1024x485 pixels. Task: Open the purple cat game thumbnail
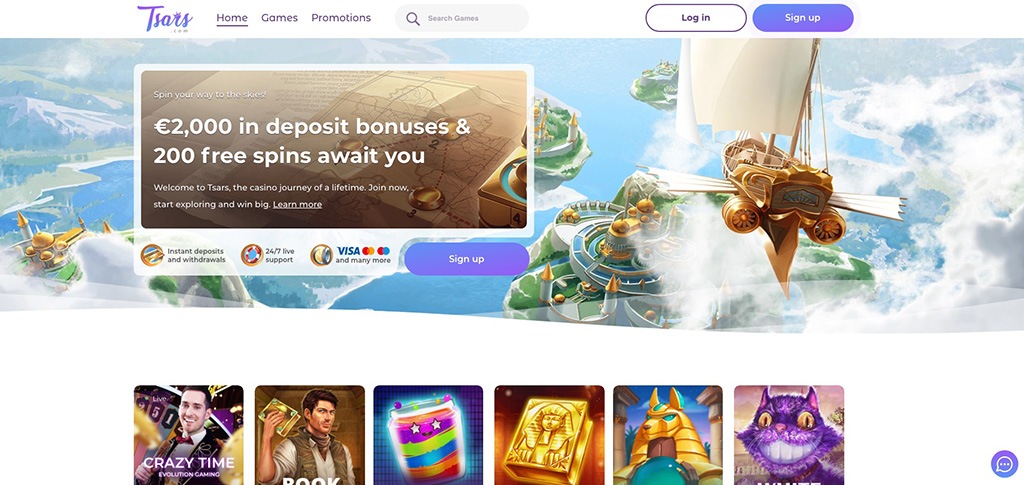[789, 435]
